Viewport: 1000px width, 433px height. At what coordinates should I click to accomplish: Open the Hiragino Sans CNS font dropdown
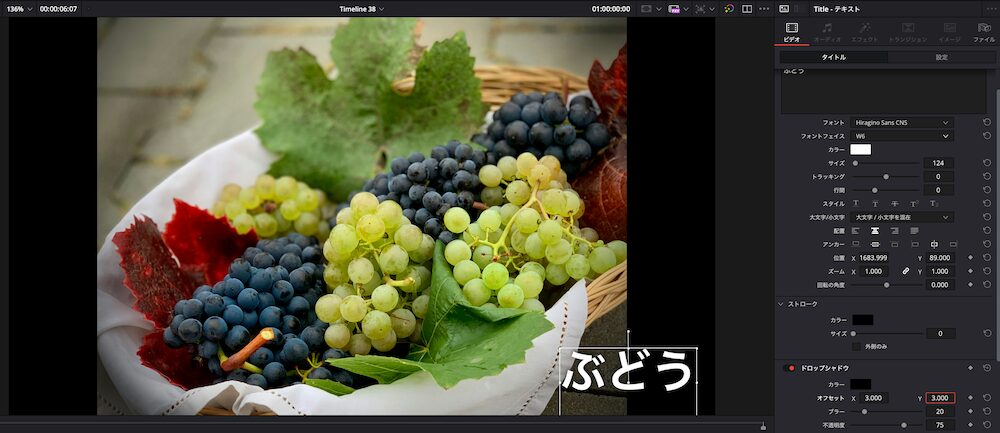(902, 122)
